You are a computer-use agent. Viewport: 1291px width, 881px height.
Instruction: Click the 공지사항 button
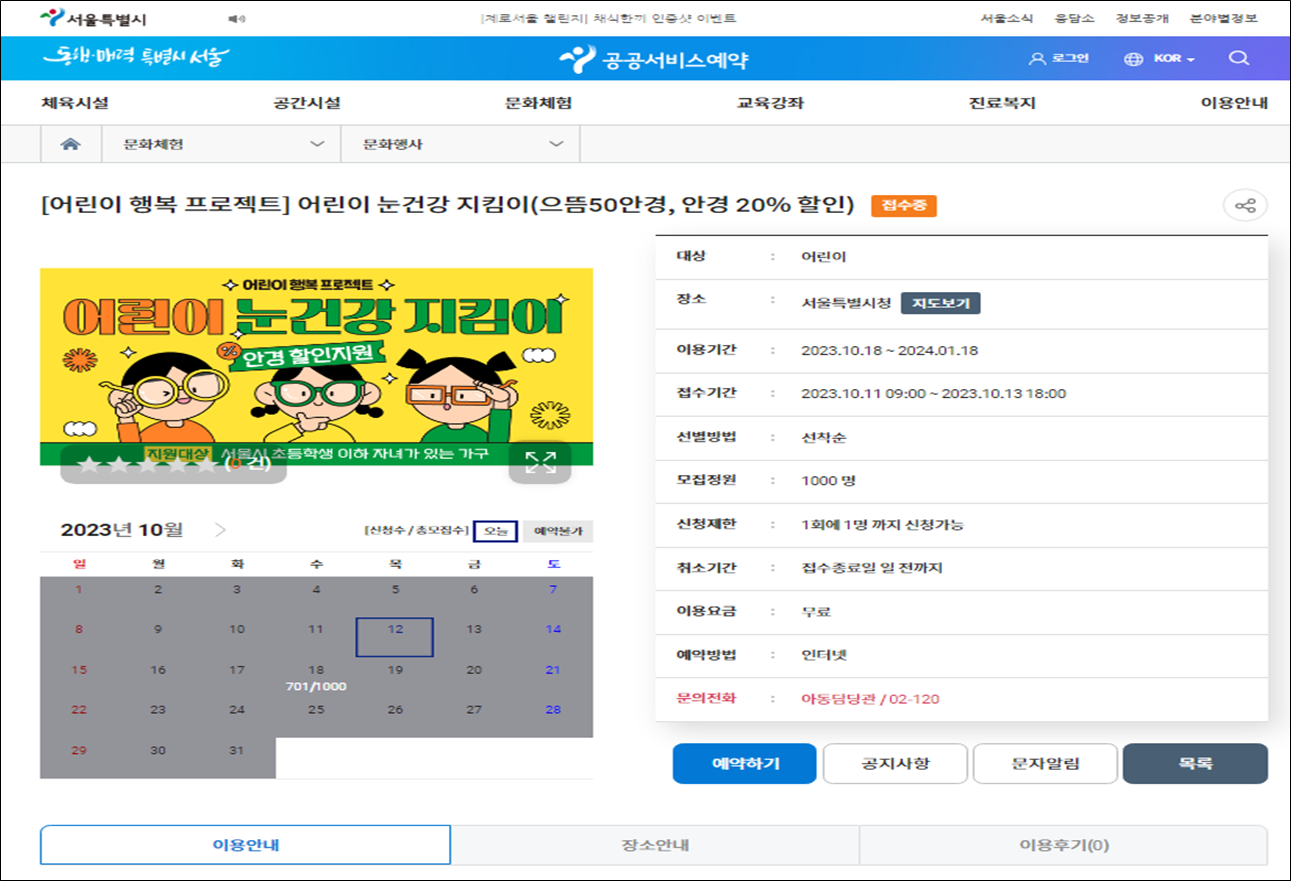pyautogui.click(x=895, y=763)
